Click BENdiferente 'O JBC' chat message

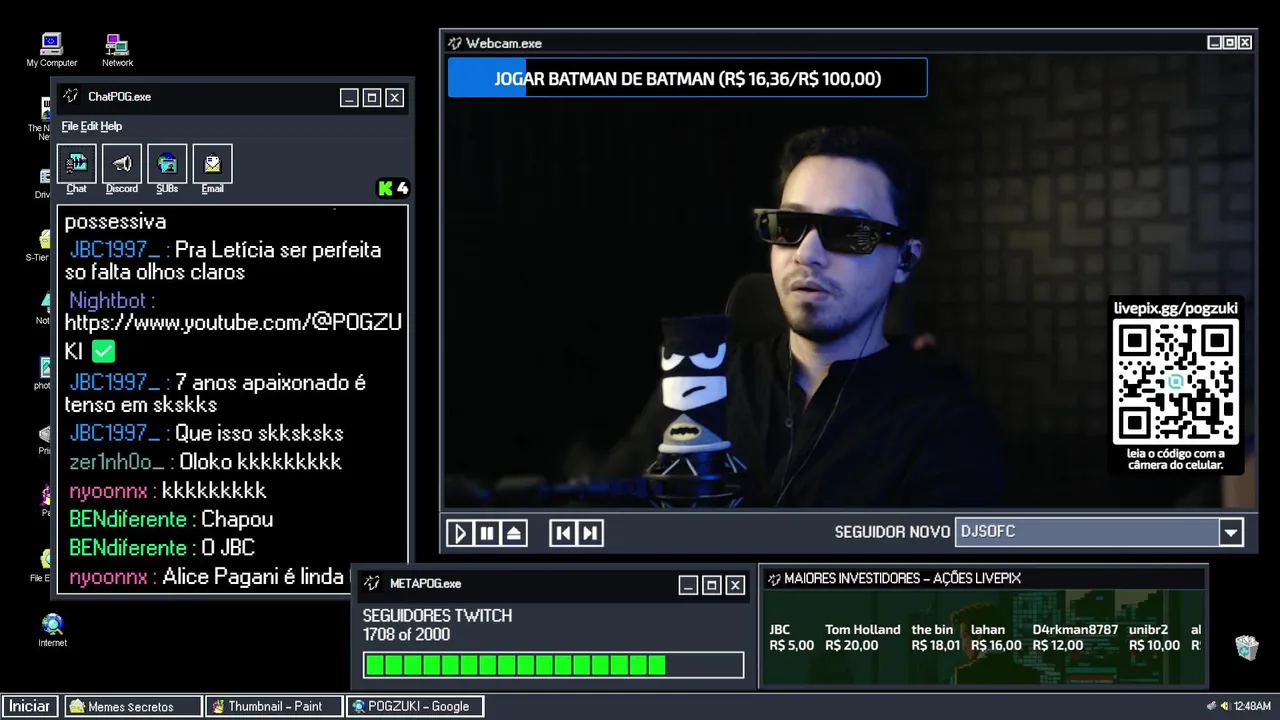click(x=162, y=548)
